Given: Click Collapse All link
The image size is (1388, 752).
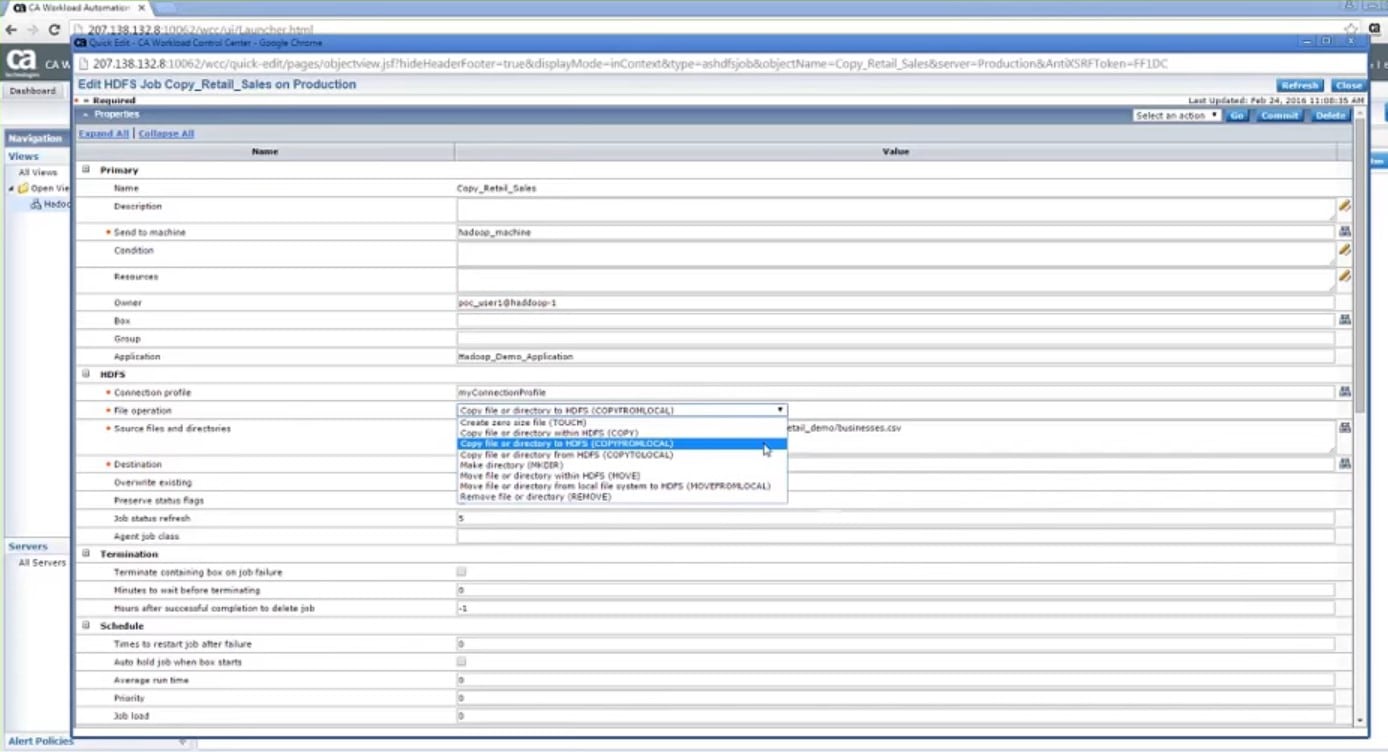Looking at the screenshot, I should (166, 133).
